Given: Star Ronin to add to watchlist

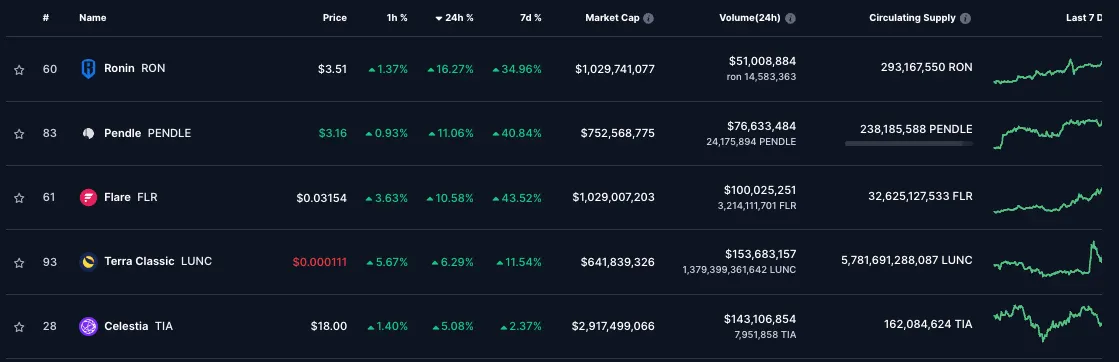Looking at the screenshot, I should click(x=19, y=69).
